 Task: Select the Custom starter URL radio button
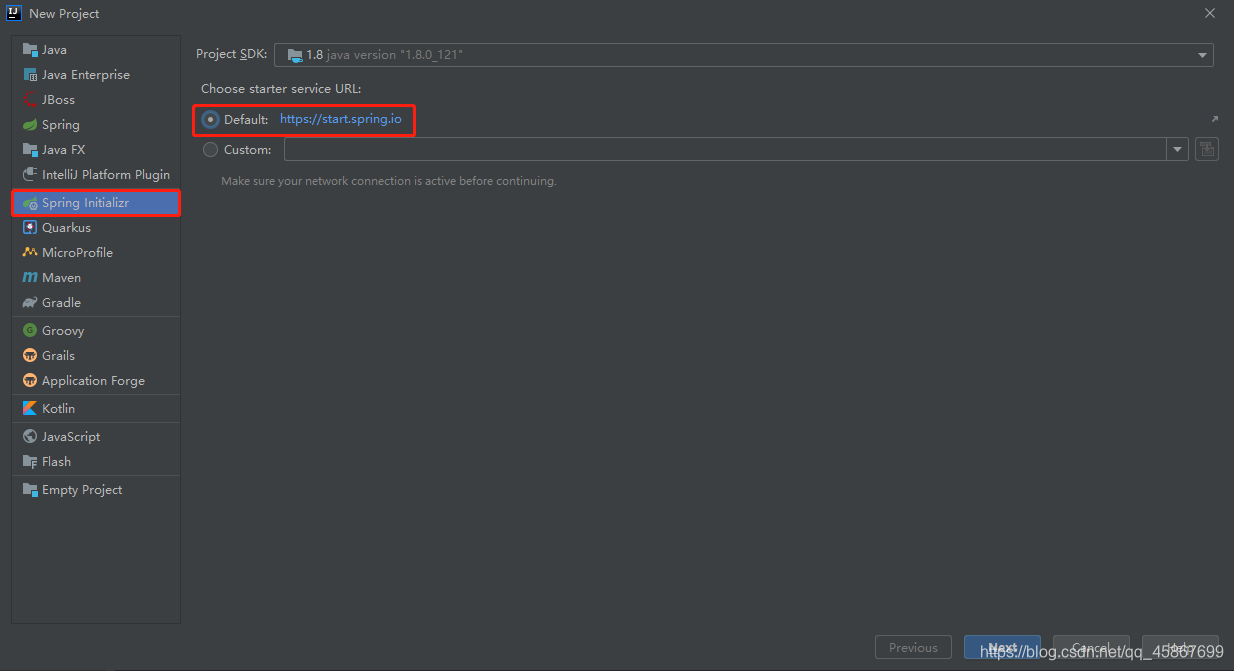click(210, 150)
